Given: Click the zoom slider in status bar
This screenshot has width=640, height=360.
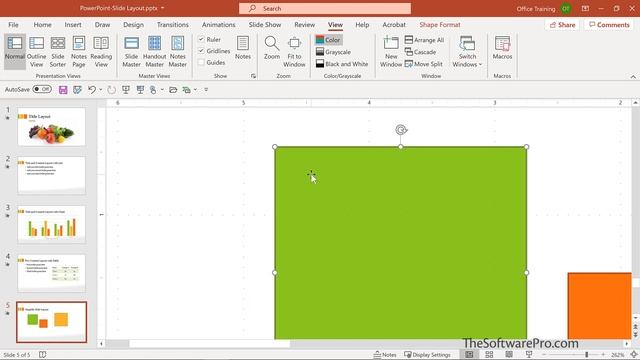Looking at the screenshot, I should (x=587, y=355).
